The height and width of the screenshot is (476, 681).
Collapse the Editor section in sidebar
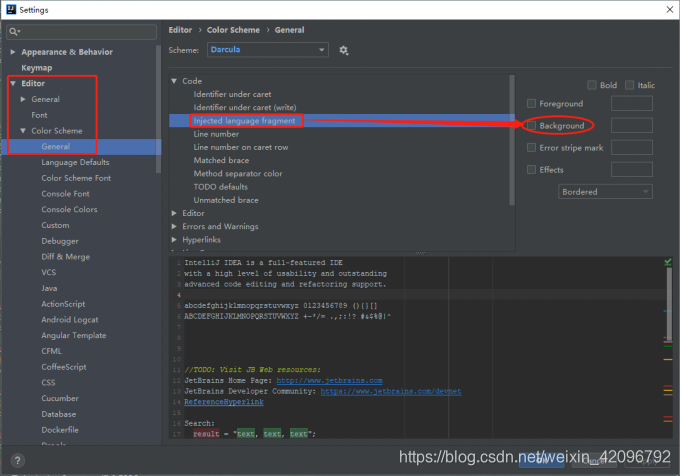pyautogui.click(x=13, y=83)
